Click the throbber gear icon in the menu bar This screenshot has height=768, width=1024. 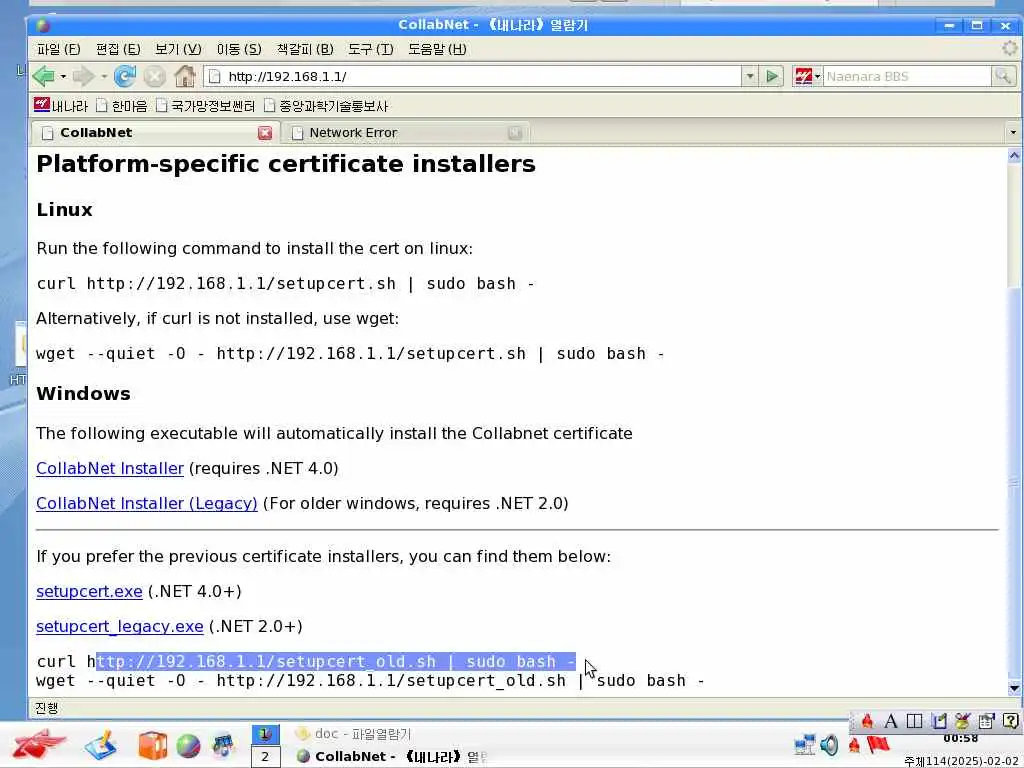[1010, 48]
